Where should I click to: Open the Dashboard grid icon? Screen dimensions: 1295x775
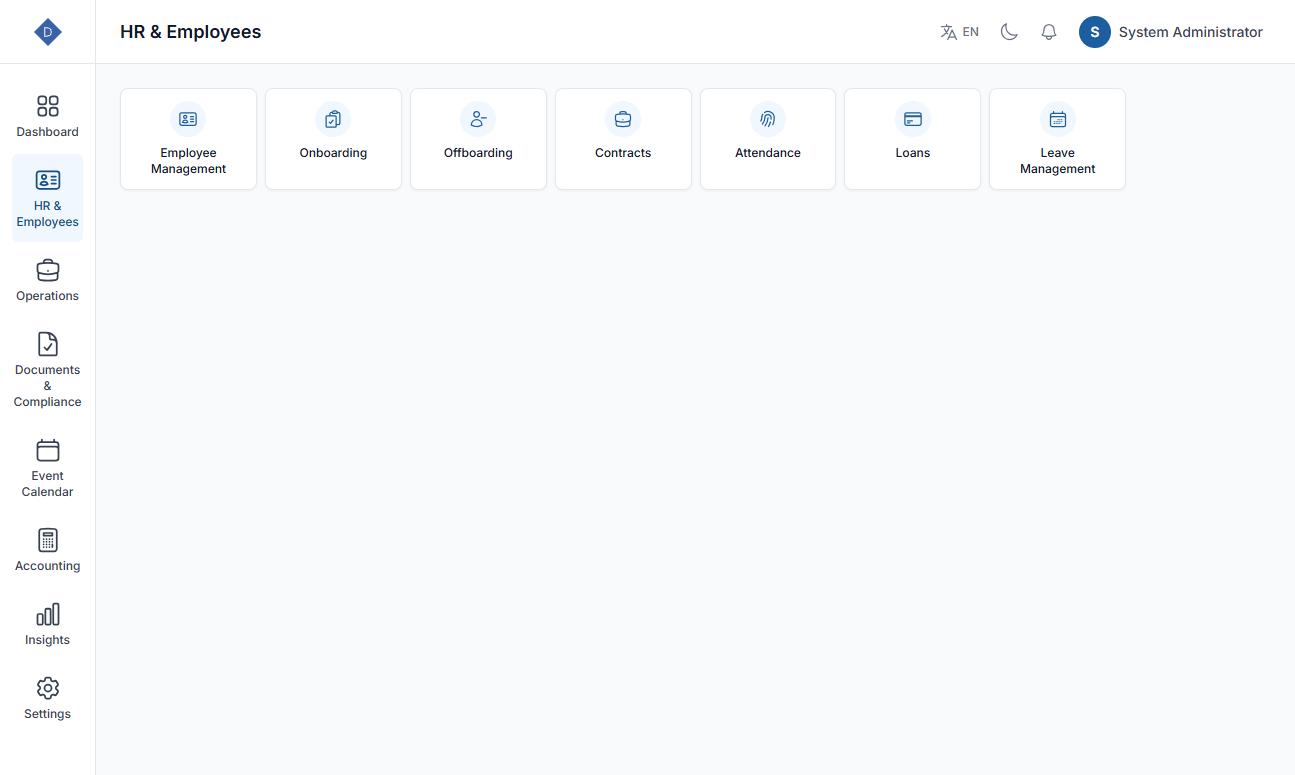[x=48, y=106]
